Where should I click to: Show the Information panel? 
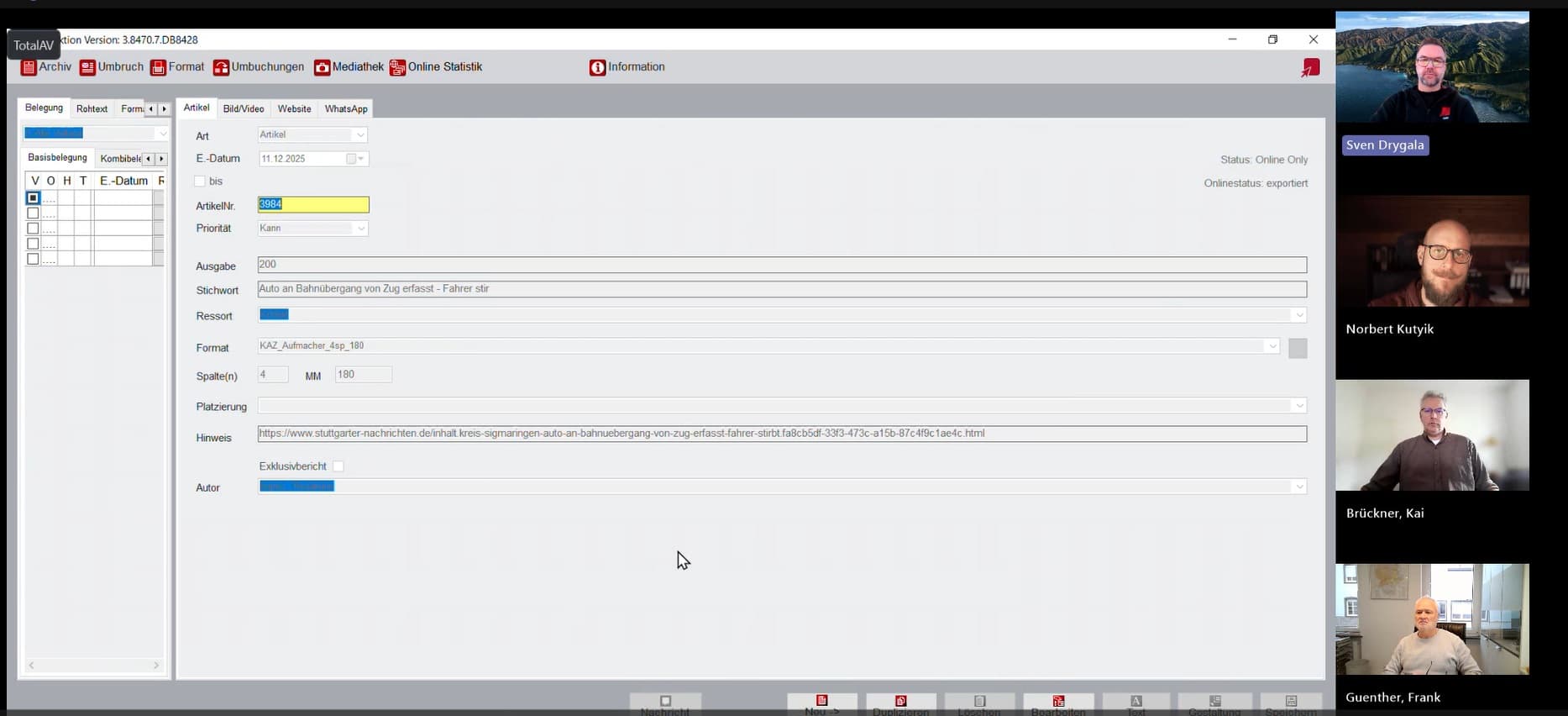[627, 67]
